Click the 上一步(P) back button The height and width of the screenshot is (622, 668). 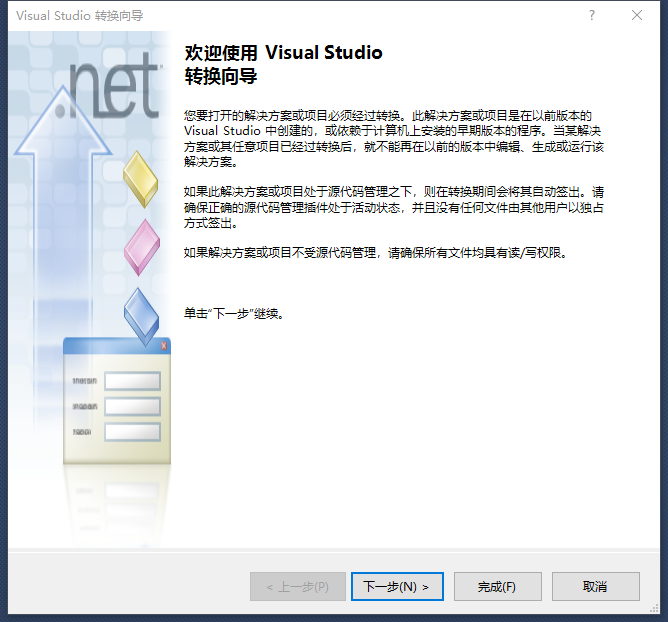pyautogui.click(x=297, y=587)
